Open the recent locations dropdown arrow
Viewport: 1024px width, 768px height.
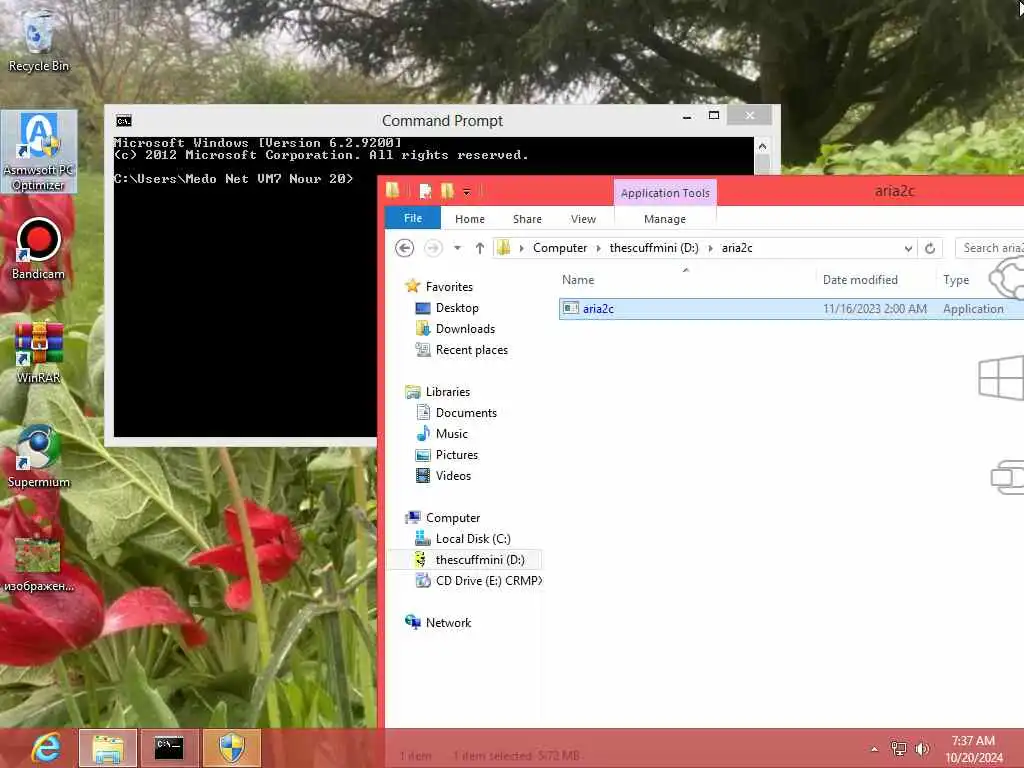point(457,248)
